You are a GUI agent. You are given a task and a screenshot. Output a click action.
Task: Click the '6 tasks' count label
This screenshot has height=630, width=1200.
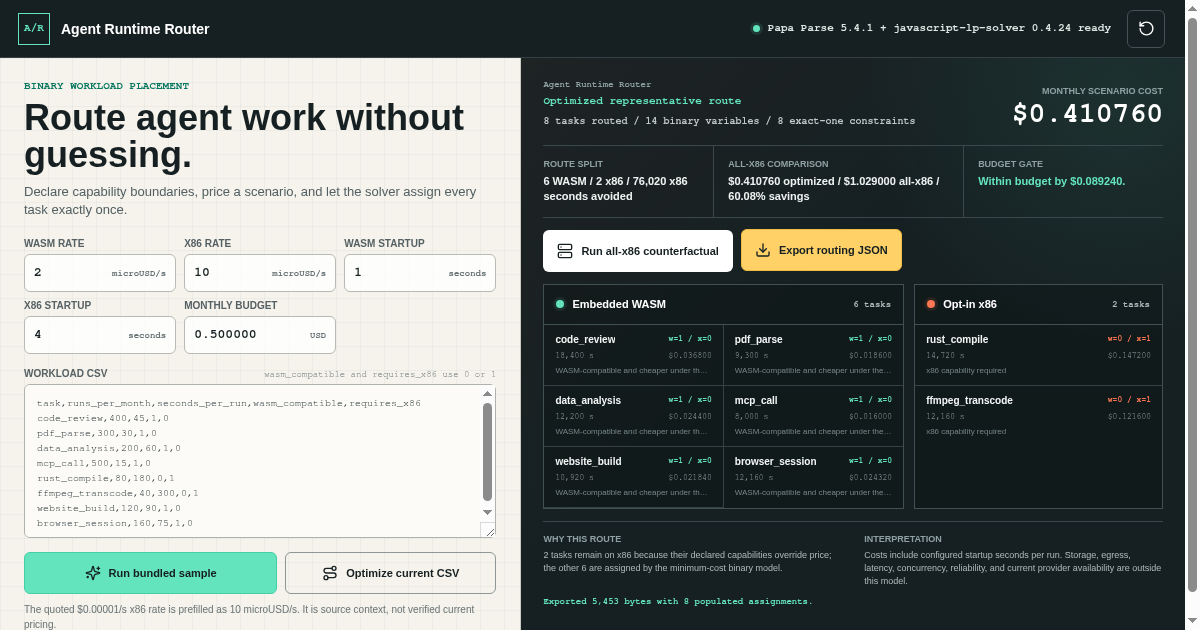coord(872,304)
